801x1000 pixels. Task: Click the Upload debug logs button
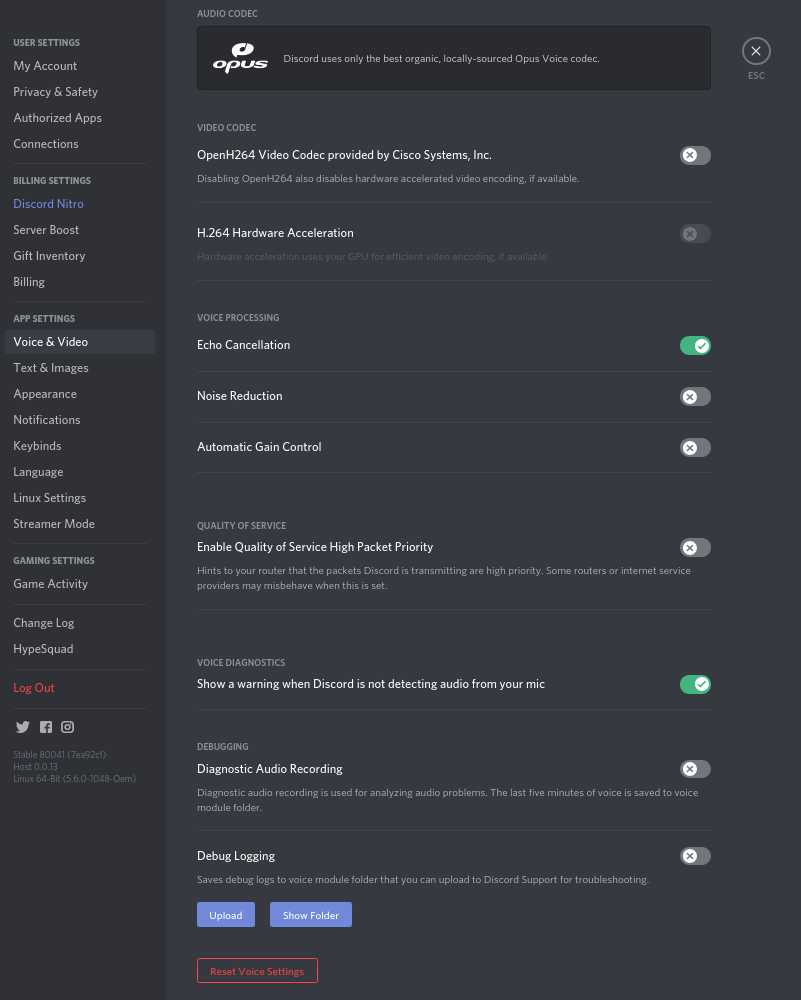226,915
